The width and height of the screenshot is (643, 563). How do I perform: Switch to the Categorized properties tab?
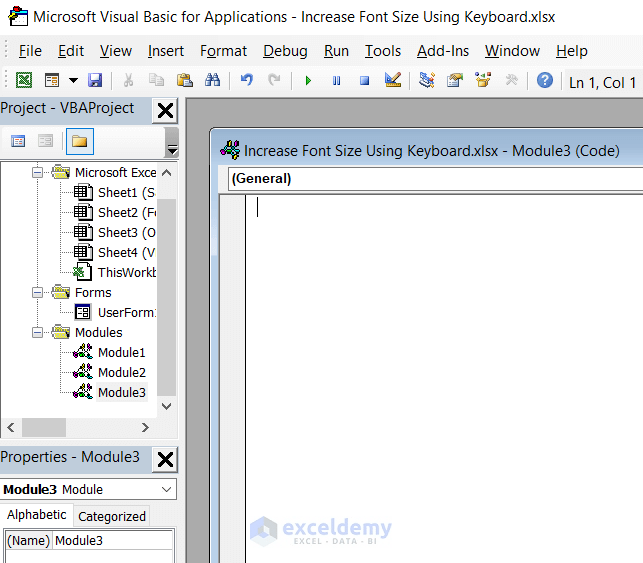(x=112, y=516)
